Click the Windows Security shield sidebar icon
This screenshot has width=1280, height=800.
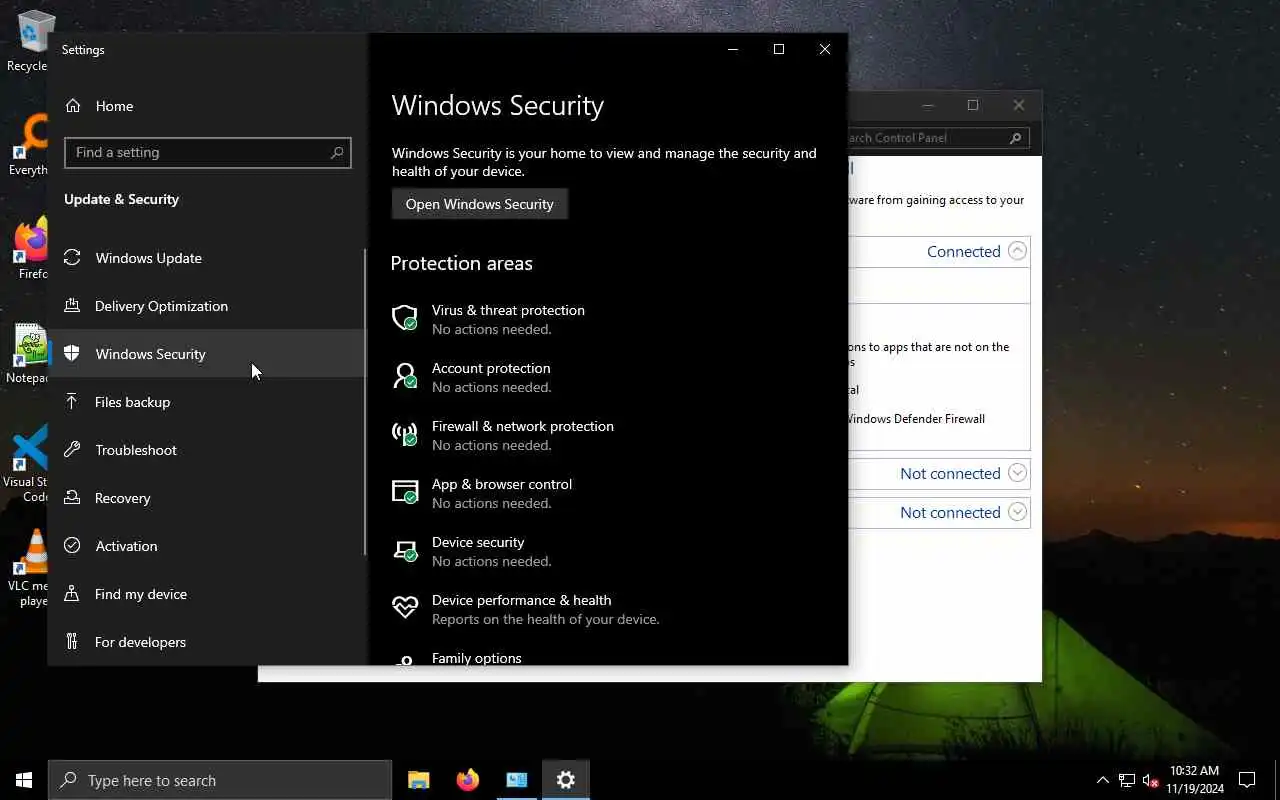pos(72,354)
